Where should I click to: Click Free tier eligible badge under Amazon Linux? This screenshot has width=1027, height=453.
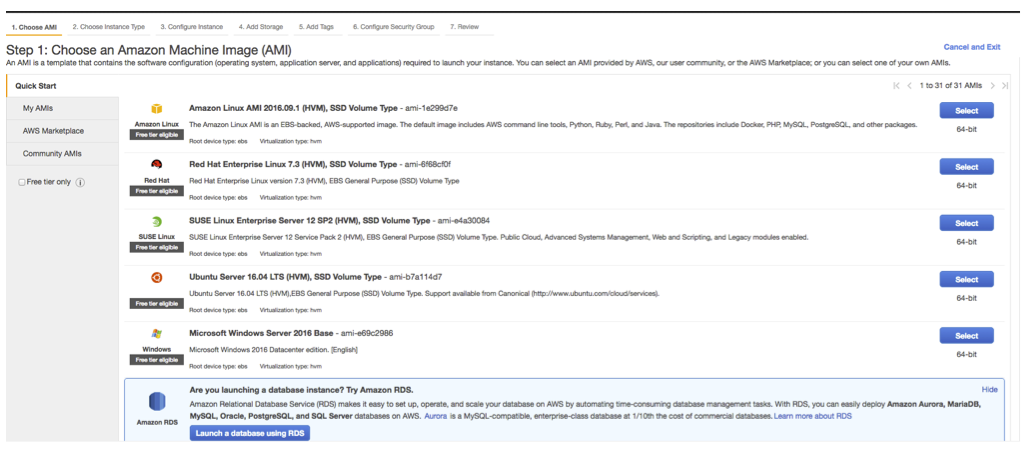157,134
